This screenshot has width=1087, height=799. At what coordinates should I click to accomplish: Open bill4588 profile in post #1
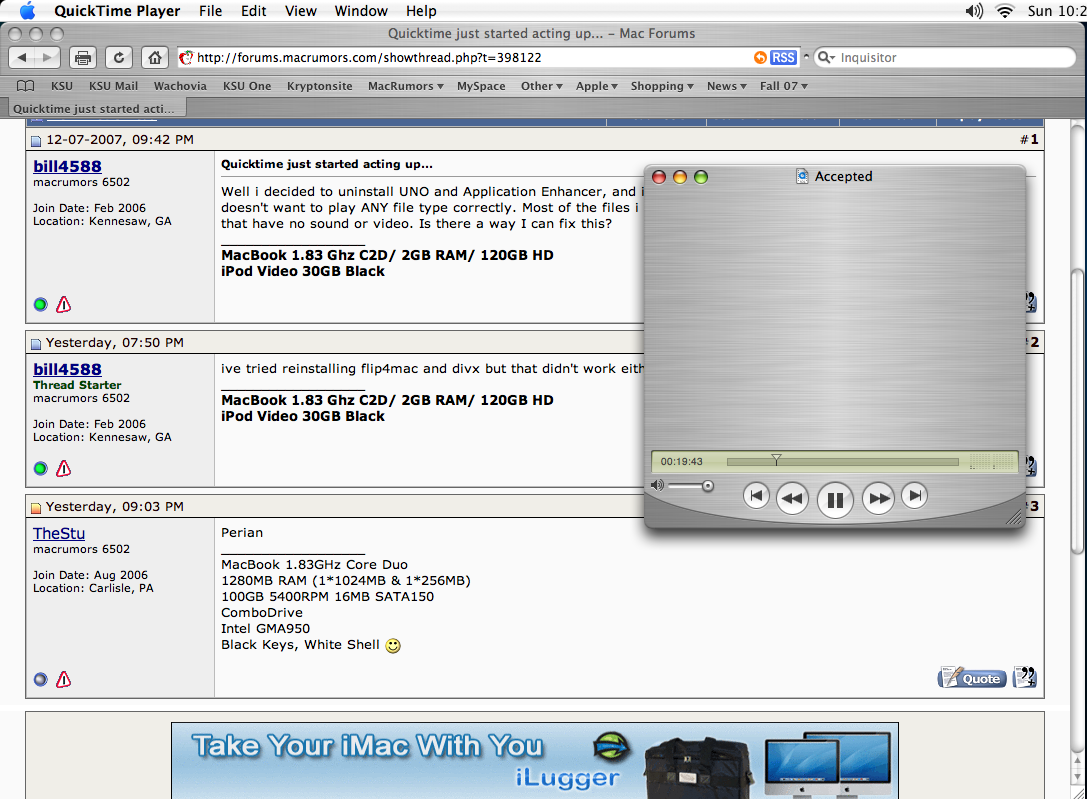click(67, 166)
